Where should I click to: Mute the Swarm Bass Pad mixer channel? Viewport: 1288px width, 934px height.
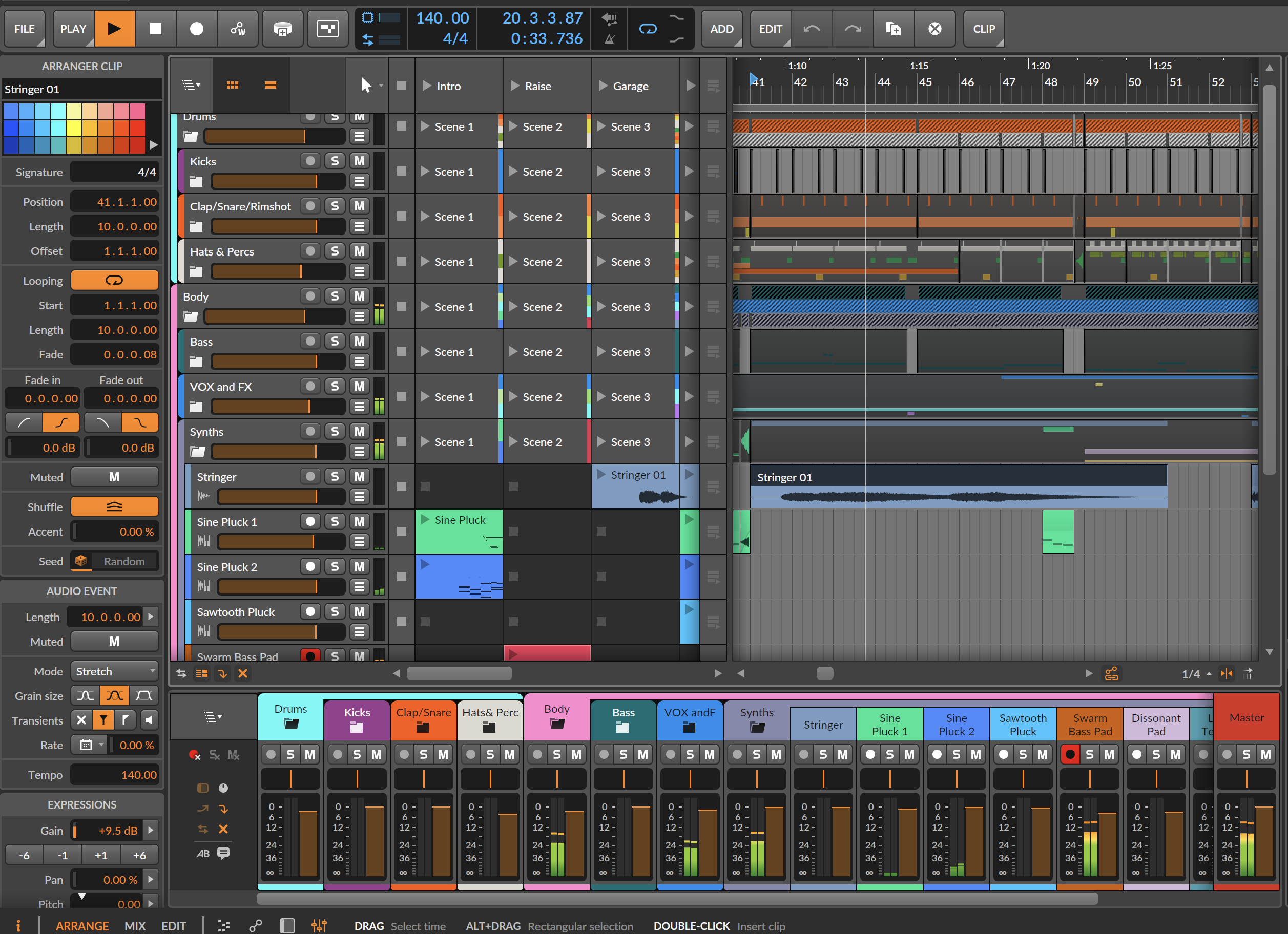point(1109,754)
